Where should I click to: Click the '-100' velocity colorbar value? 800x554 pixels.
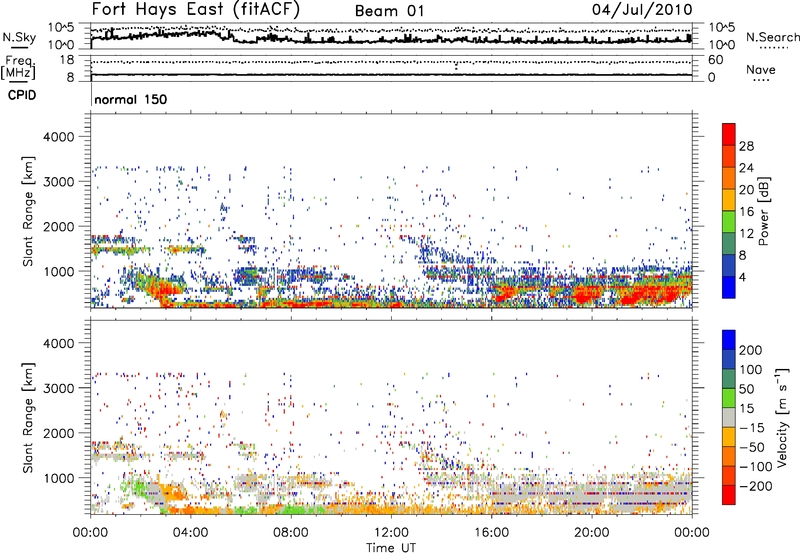[x=755, y=466]
